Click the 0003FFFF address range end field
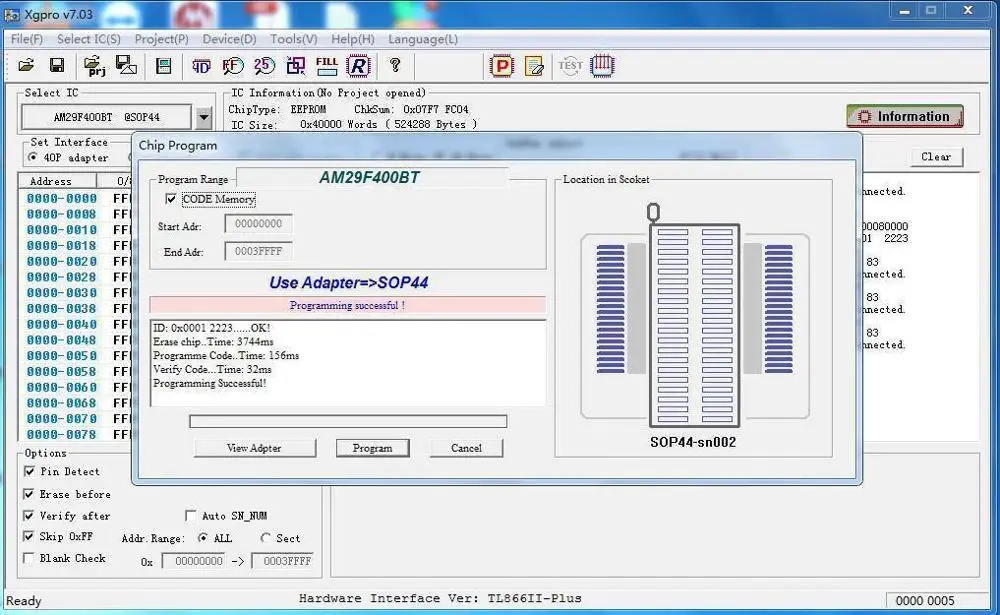This screenshot has height=615, width=1000. (x=283, y=561)
